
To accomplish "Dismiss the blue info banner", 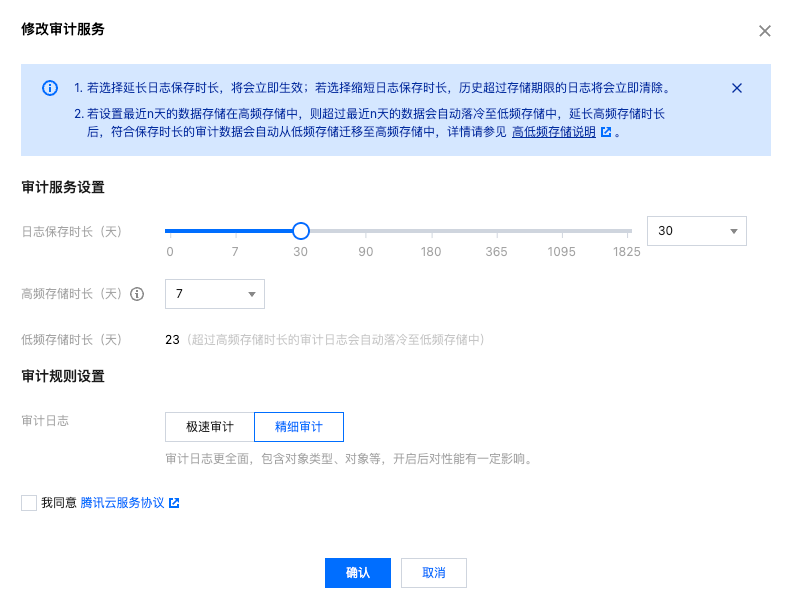I will [x=736, y=88].
